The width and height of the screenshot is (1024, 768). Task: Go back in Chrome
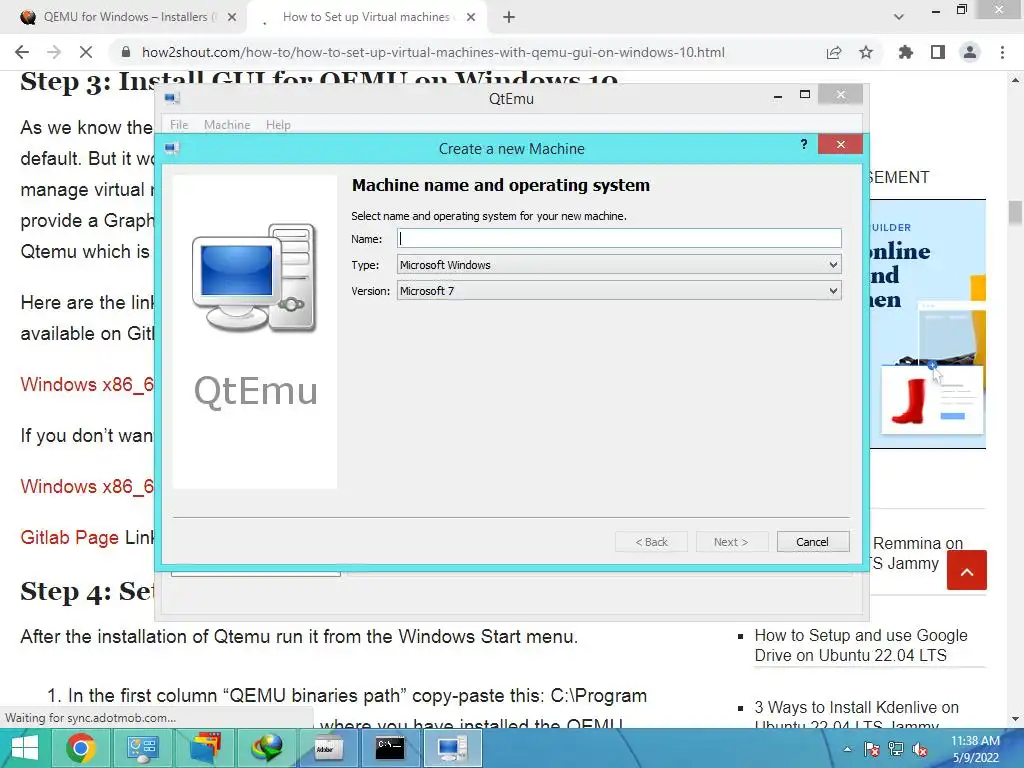22,52
